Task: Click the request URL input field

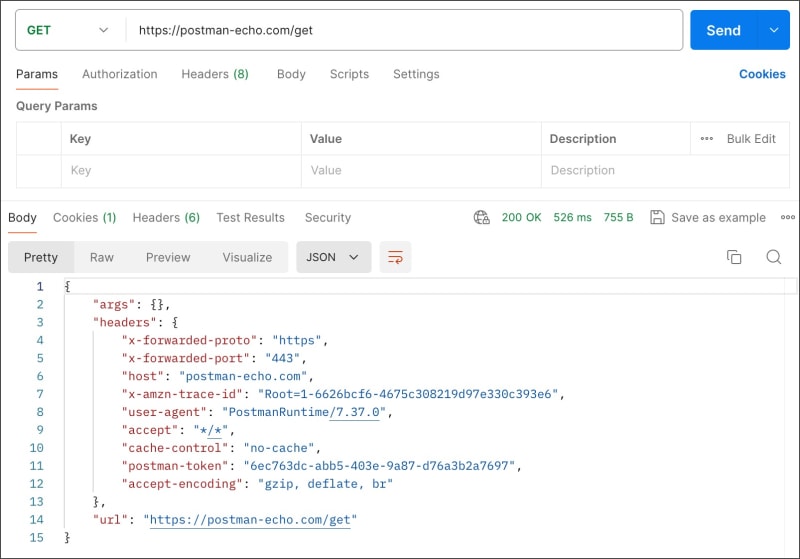Action: point(400,30)
